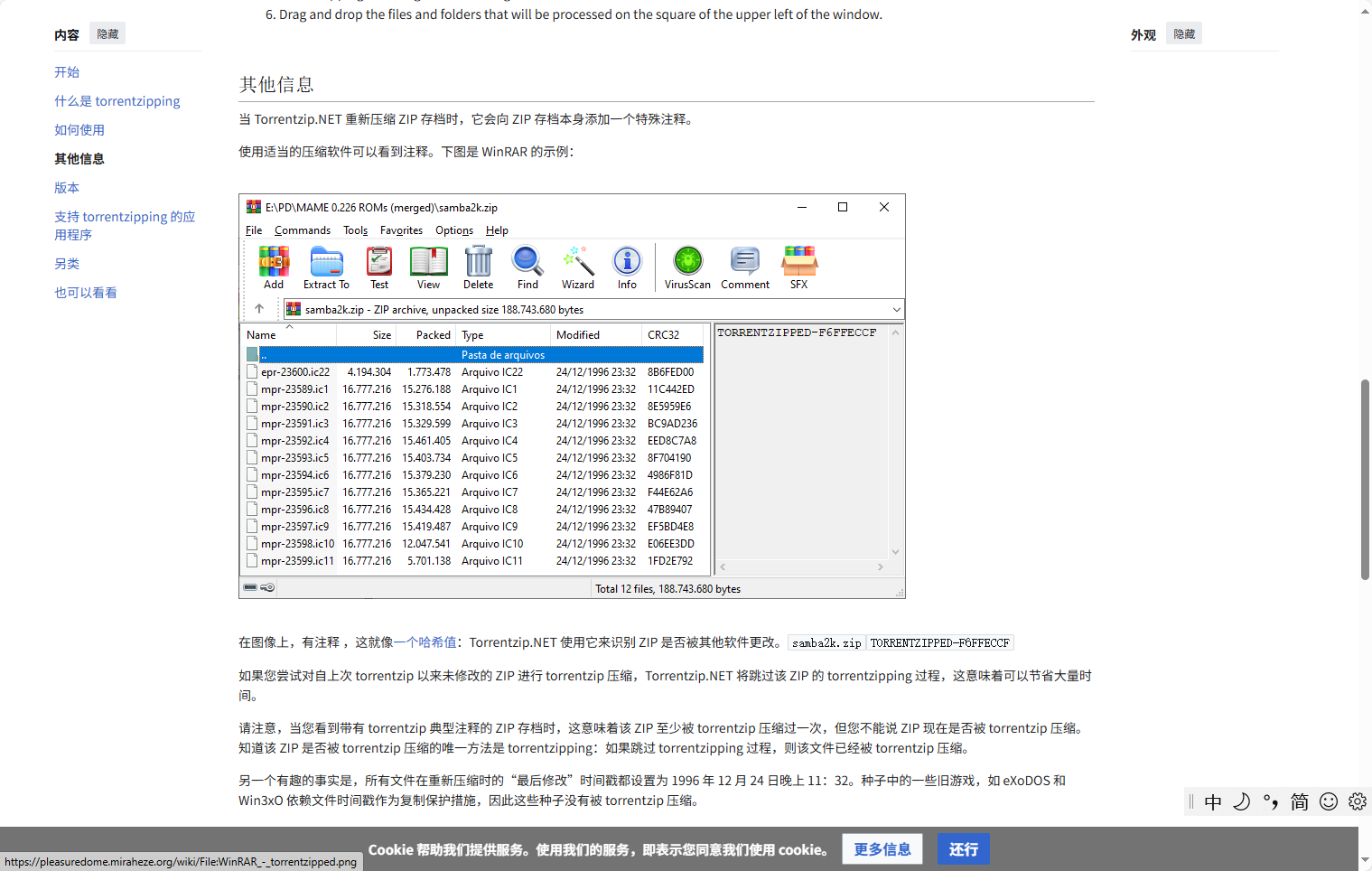Click the highlighted Pasta de arquivos row

(475, 355)
